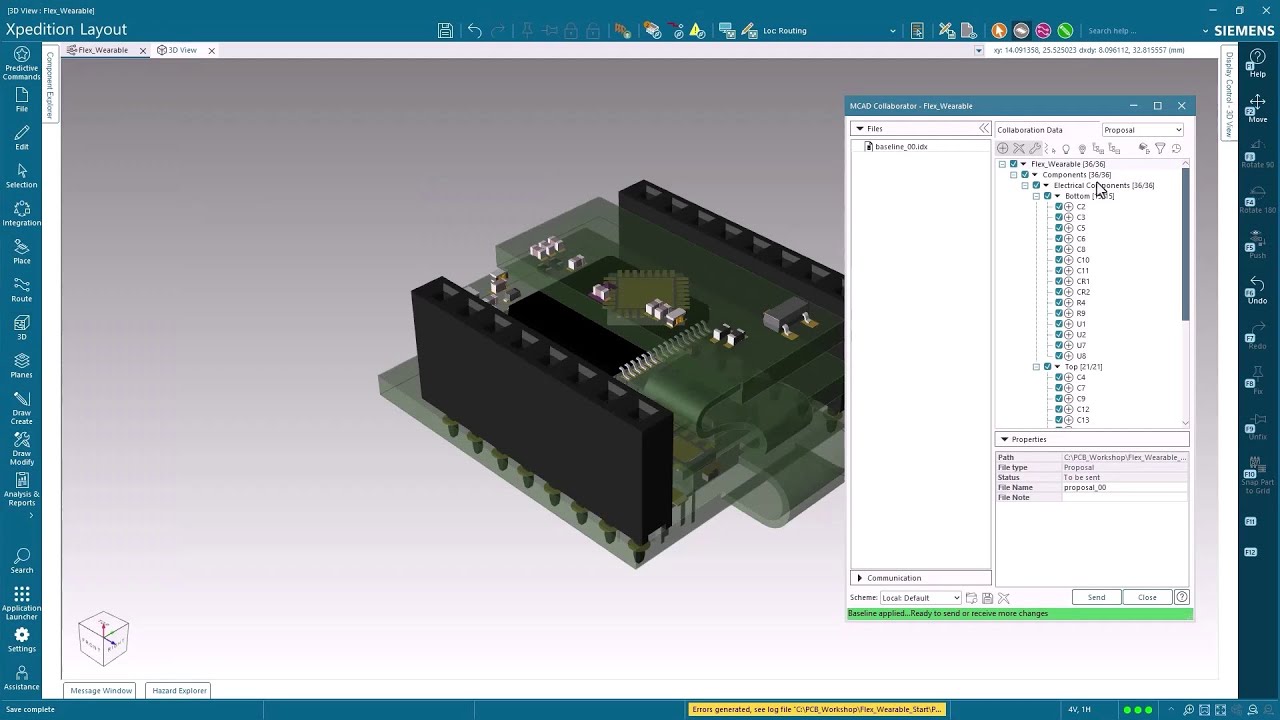Toggle the Top [21/21] group checkbox
The height and width of the screenshot is (720, 1280).
pyautogui.click(x=1047, y=367)
